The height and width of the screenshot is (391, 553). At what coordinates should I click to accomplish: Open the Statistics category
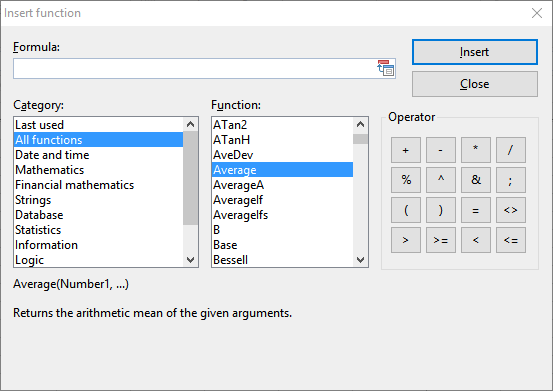(98, 230)
